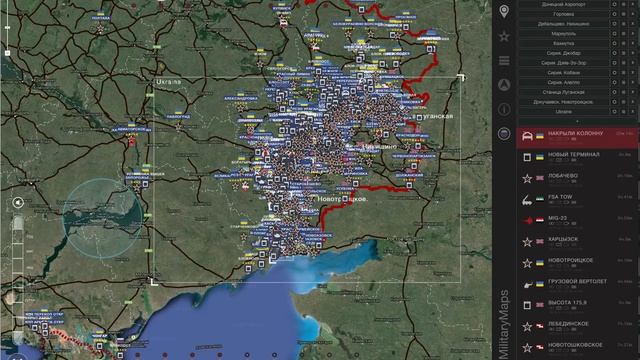The image size is (640, 360).
Task: Click the red jet icon beside MIG-23
Action: point(527,221)
